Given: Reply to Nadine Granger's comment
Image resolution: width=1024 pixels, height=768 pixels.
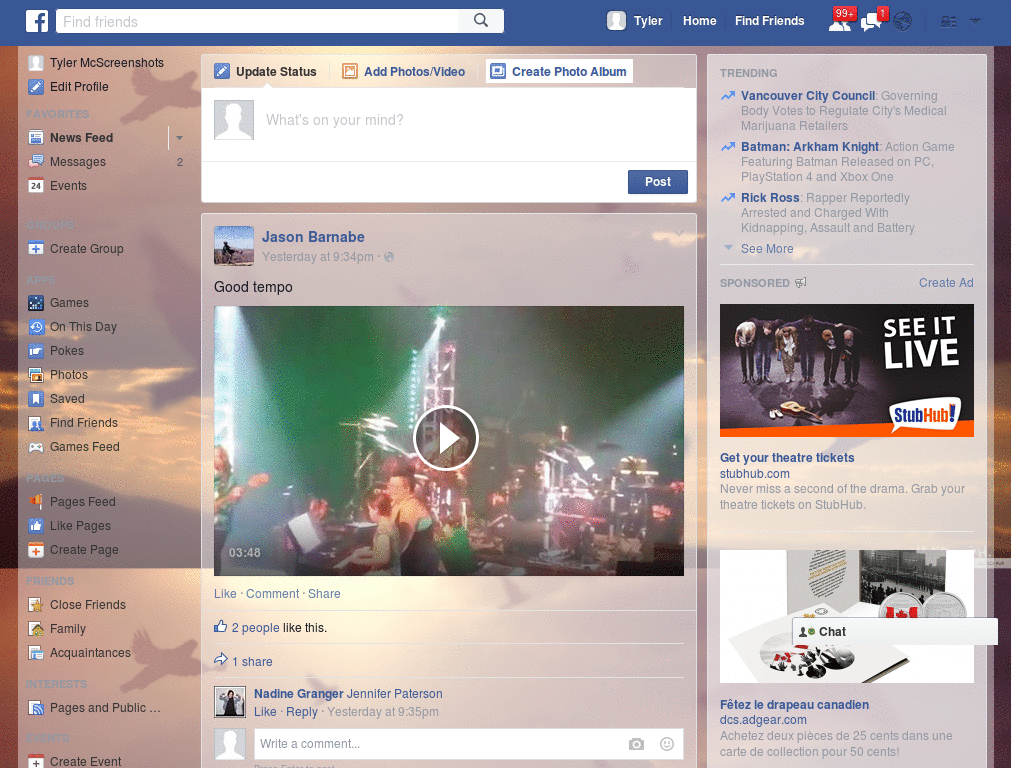Looking at the screenshot, I should (302, 712).
